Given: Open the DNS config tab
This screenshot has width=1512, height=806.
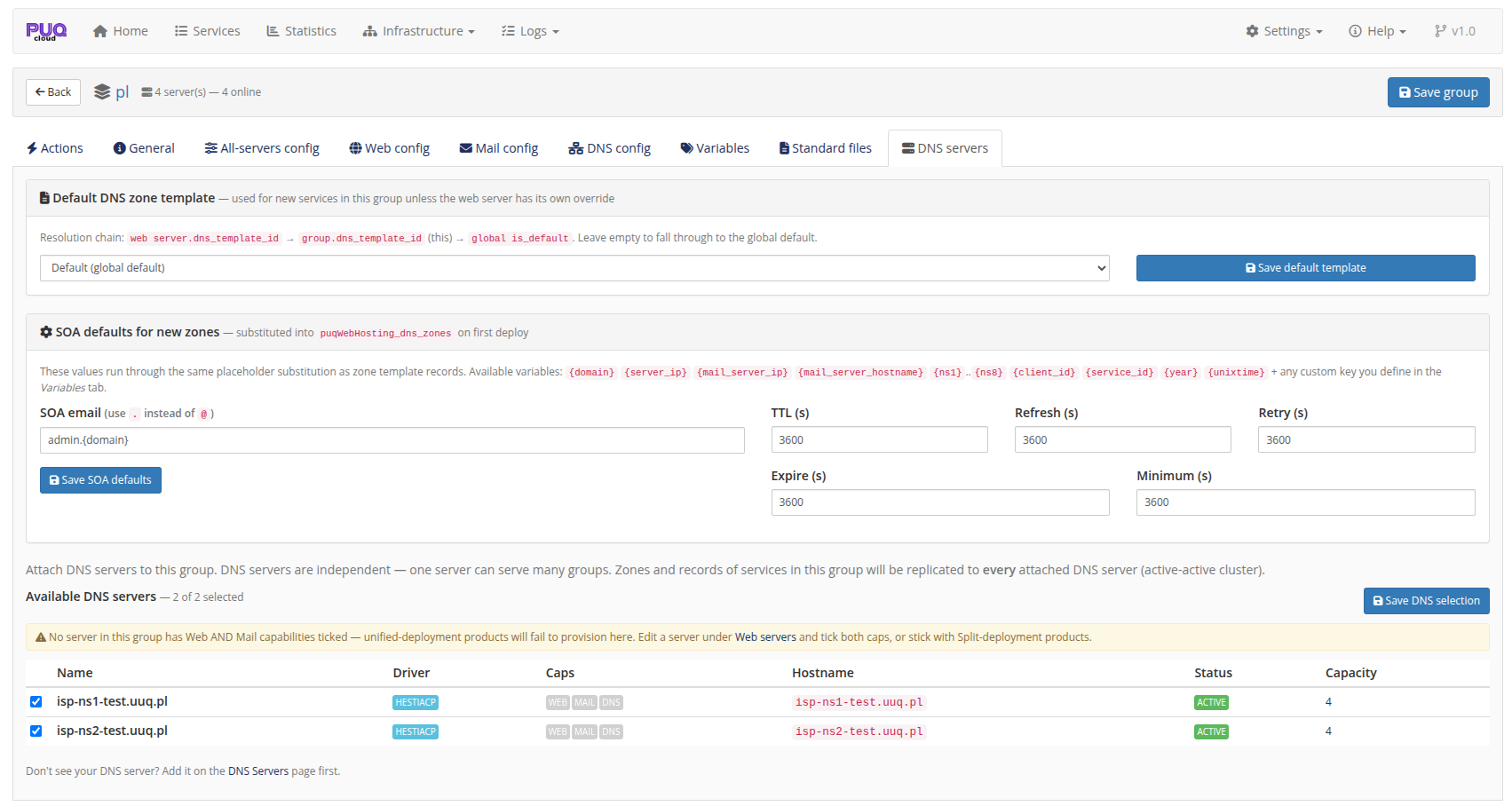Looking at the screenshot, I should click(x=610, y=148).
